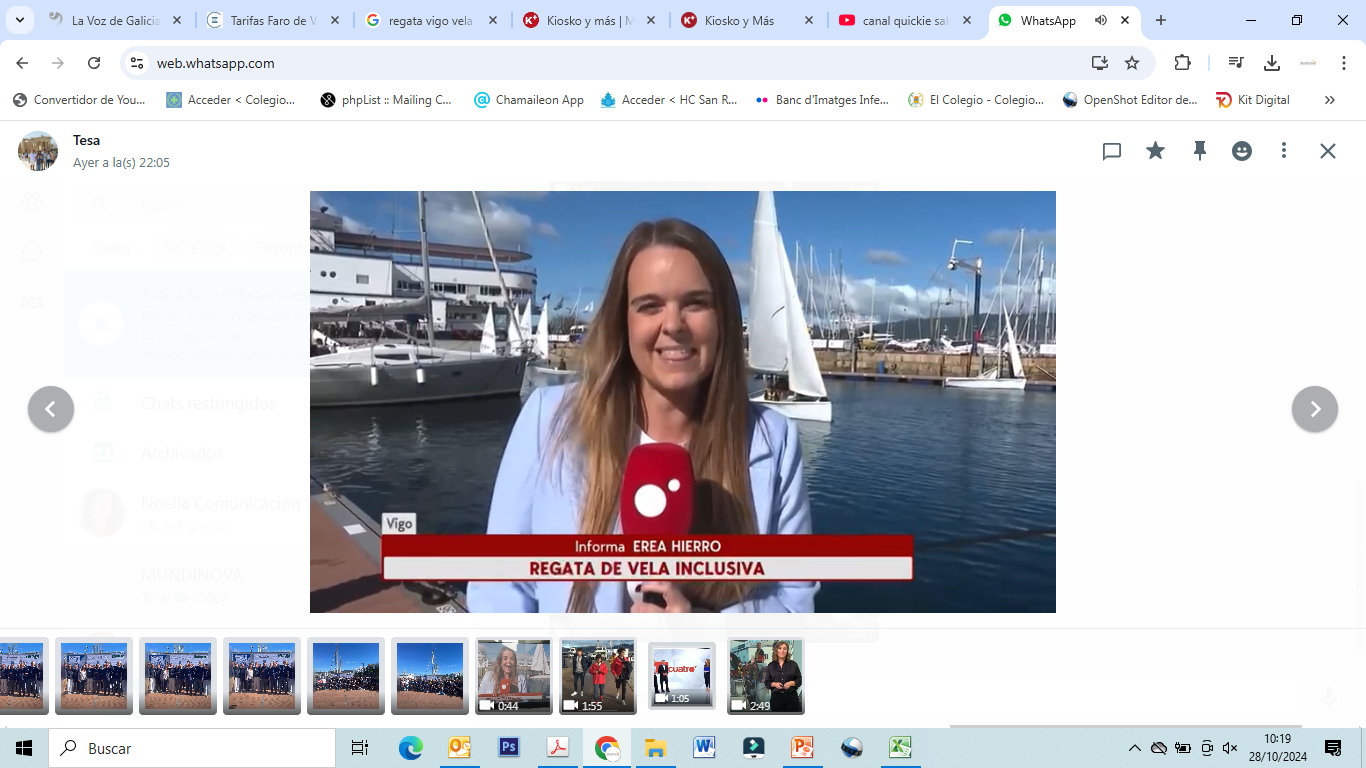Jump to the message via speech bubble icon
Viewport: 1366px width, 768px height.
(x=1112, y=150)
